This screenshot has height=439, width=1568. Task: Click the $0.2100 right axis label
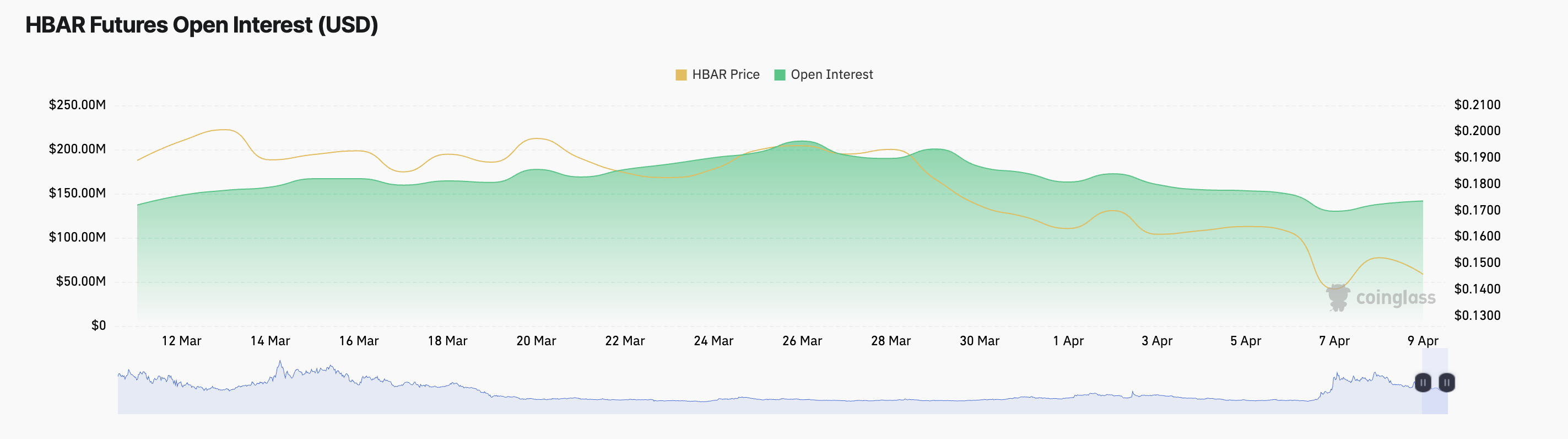[x=1477, y=105]
